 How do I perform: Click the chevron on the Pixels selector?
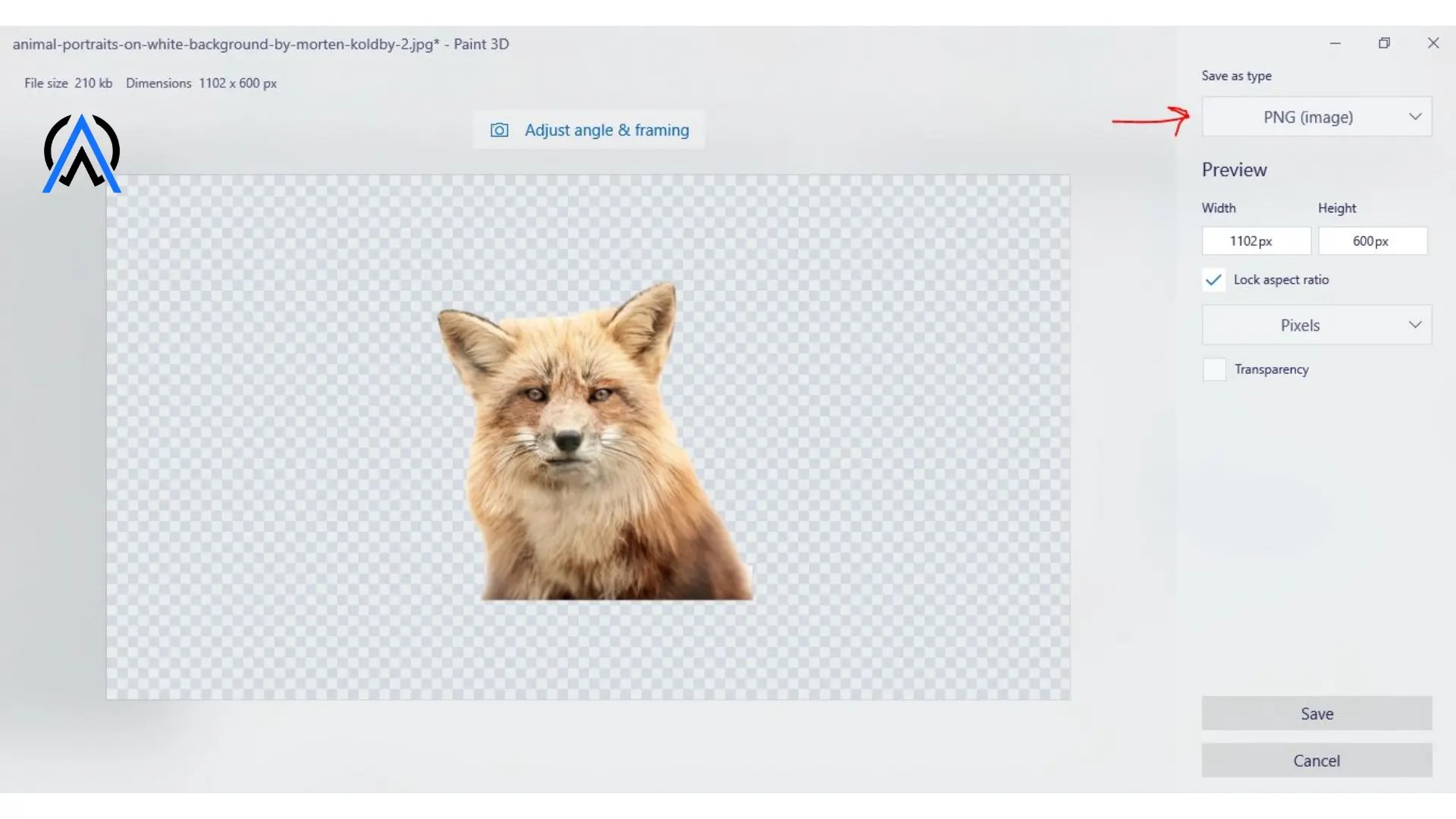pos(1416,324)
